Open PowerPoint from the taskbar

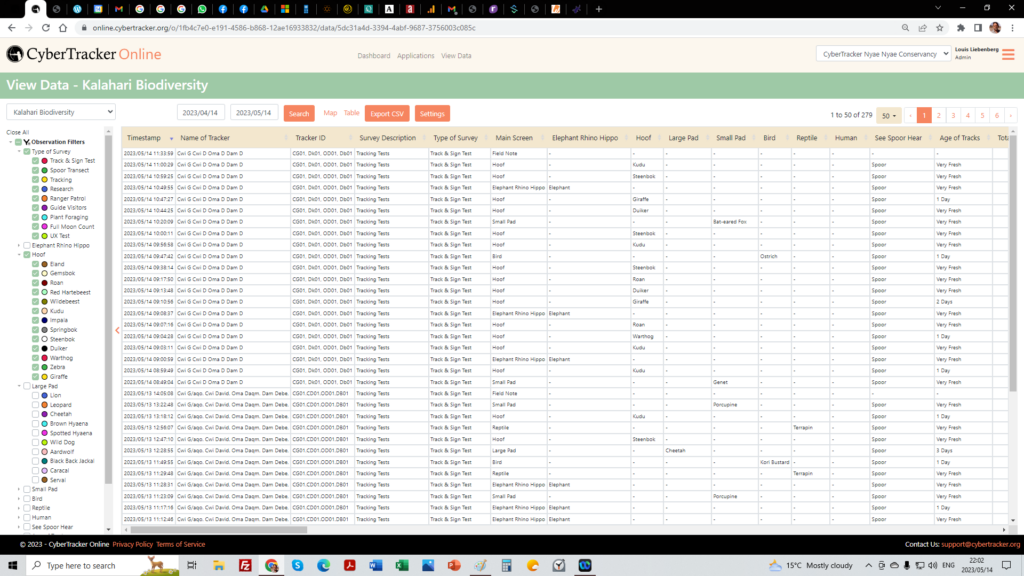click(x=454, y=566)
